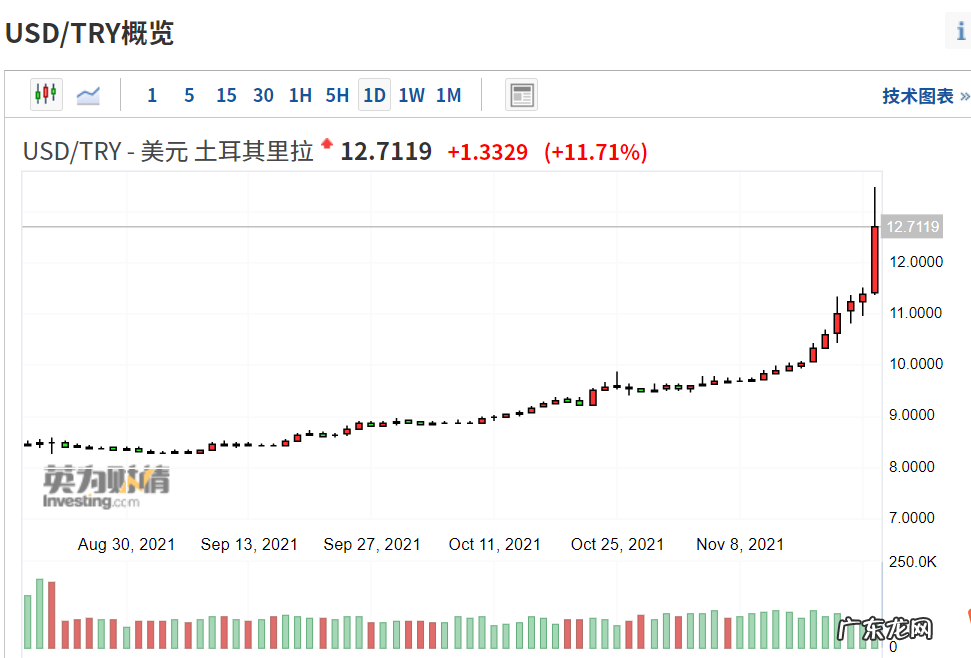Select the 1 minute interval
Image resolution: width=971 pixels, height=658 pixels.
point(151,94)
